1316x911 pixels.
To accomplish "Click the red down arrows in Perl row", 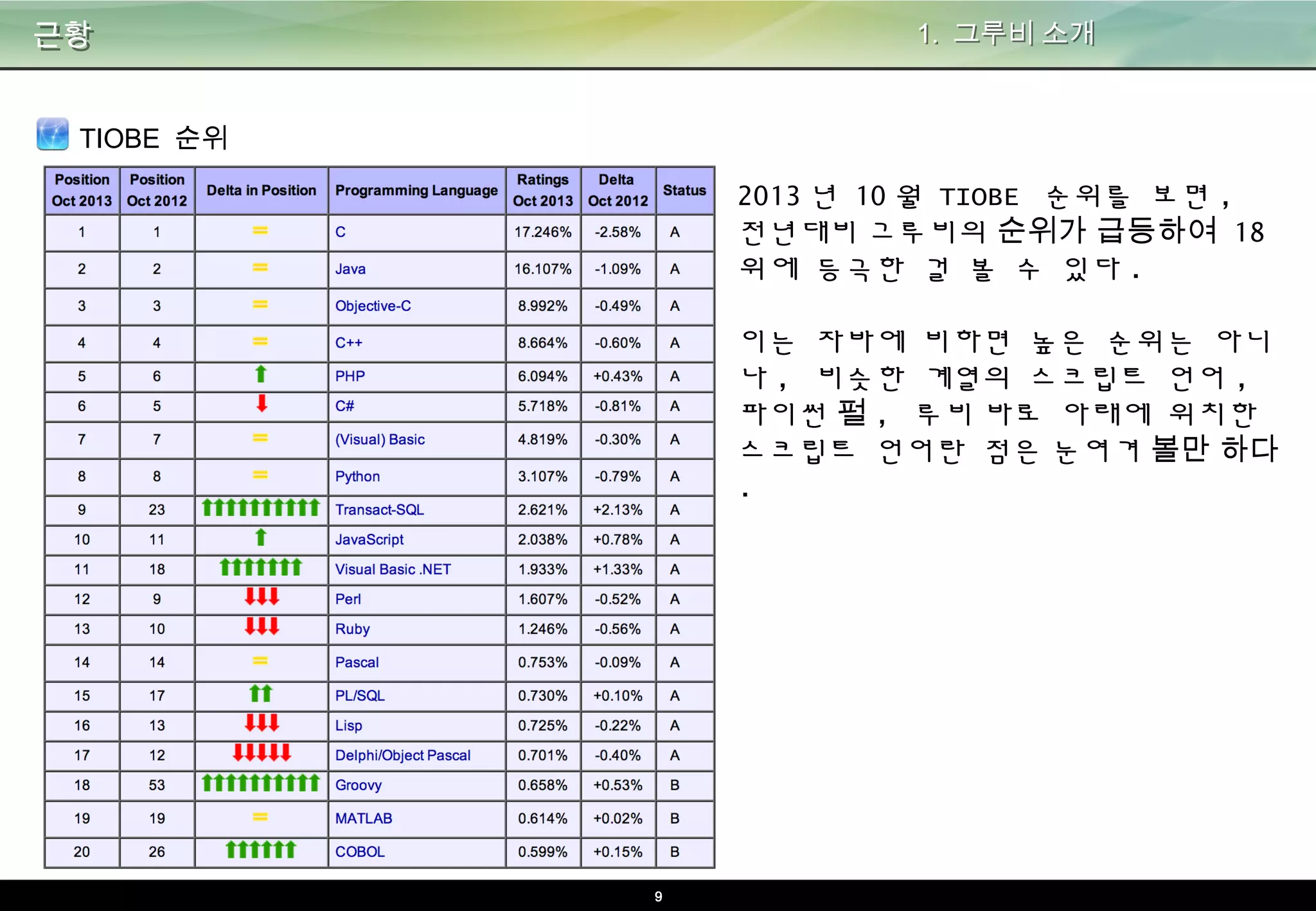I will [x=262, y=597].
